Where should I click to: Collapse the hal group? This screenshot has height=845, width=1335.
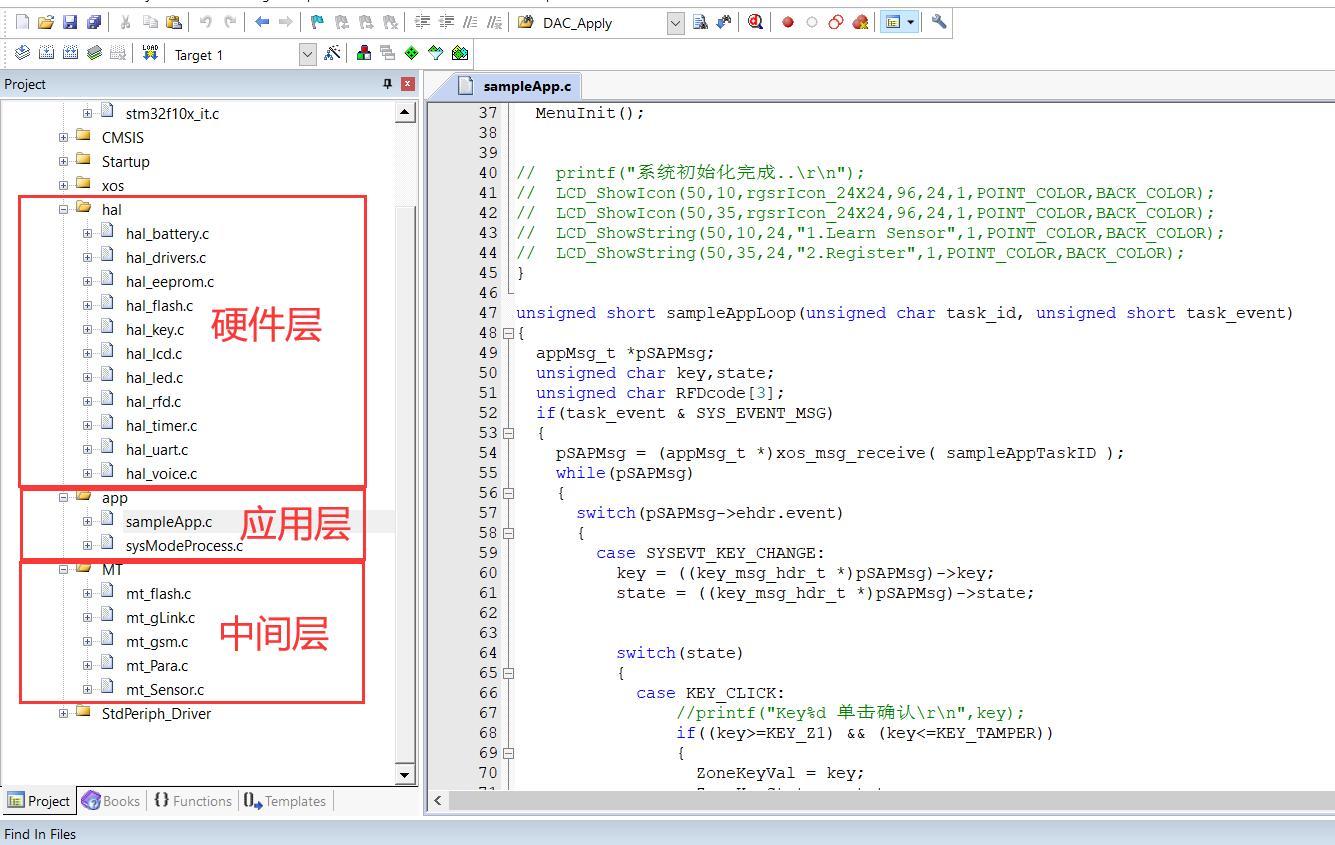[x=64, y=209]
